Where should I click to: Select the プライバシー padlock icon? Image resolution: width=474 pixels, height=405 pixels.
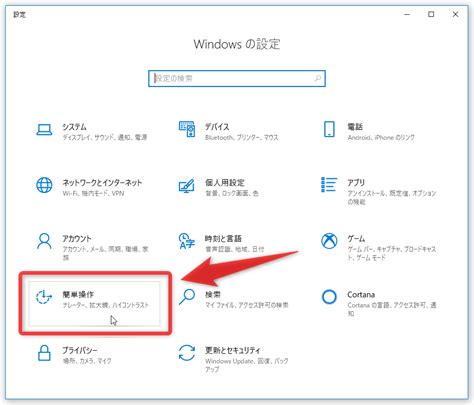44,353
